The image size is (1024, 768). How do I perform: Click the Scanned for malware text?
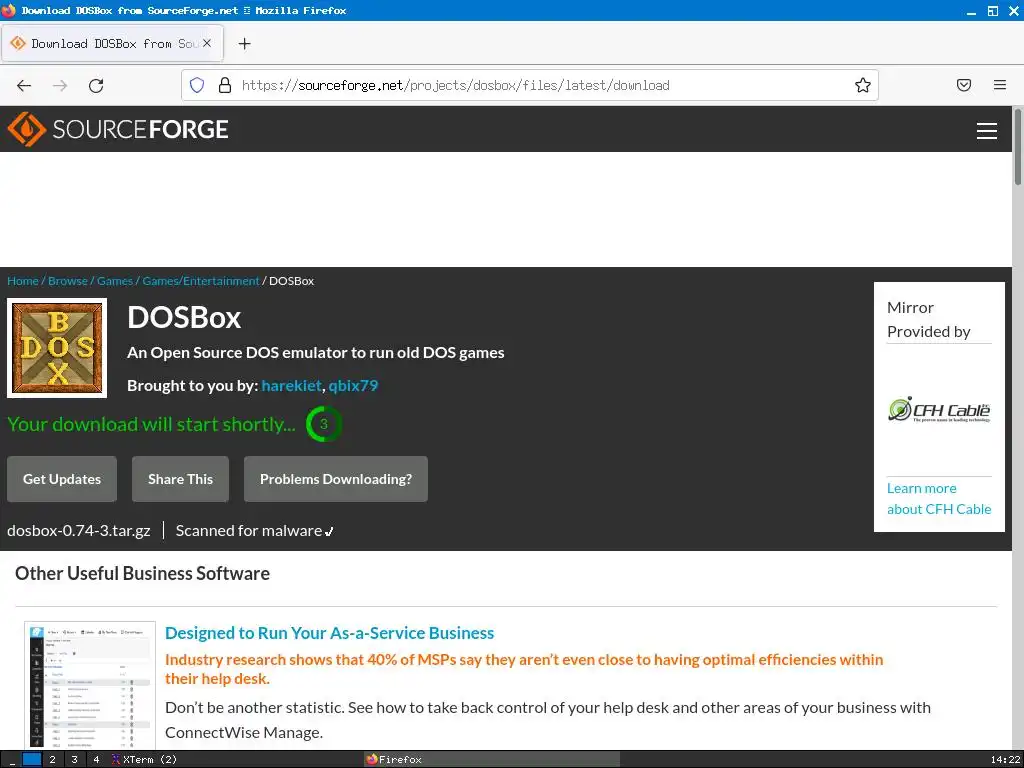(x=249, y=531)
